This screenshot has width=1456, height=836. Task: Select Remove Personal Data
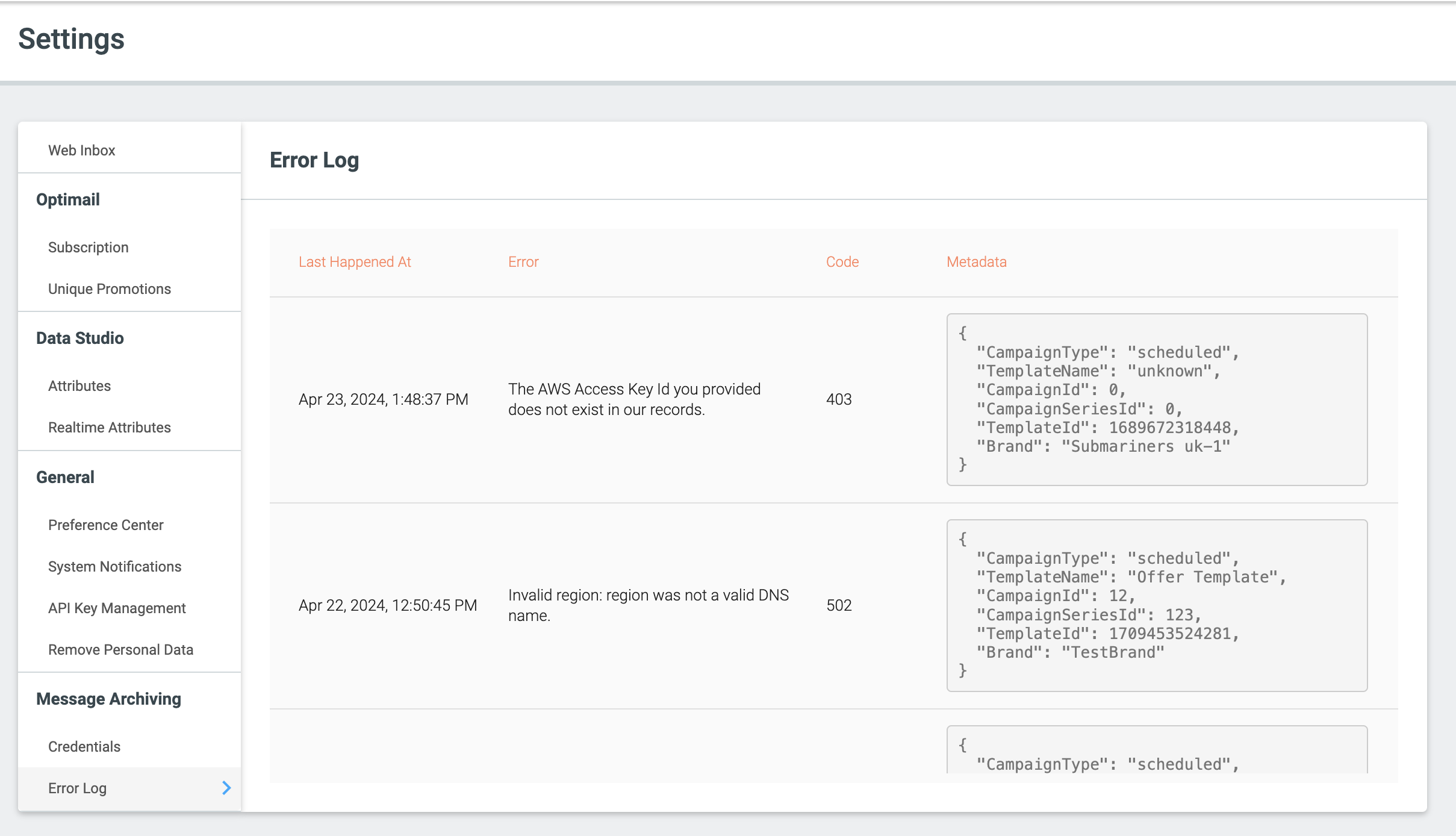point(120,649)
